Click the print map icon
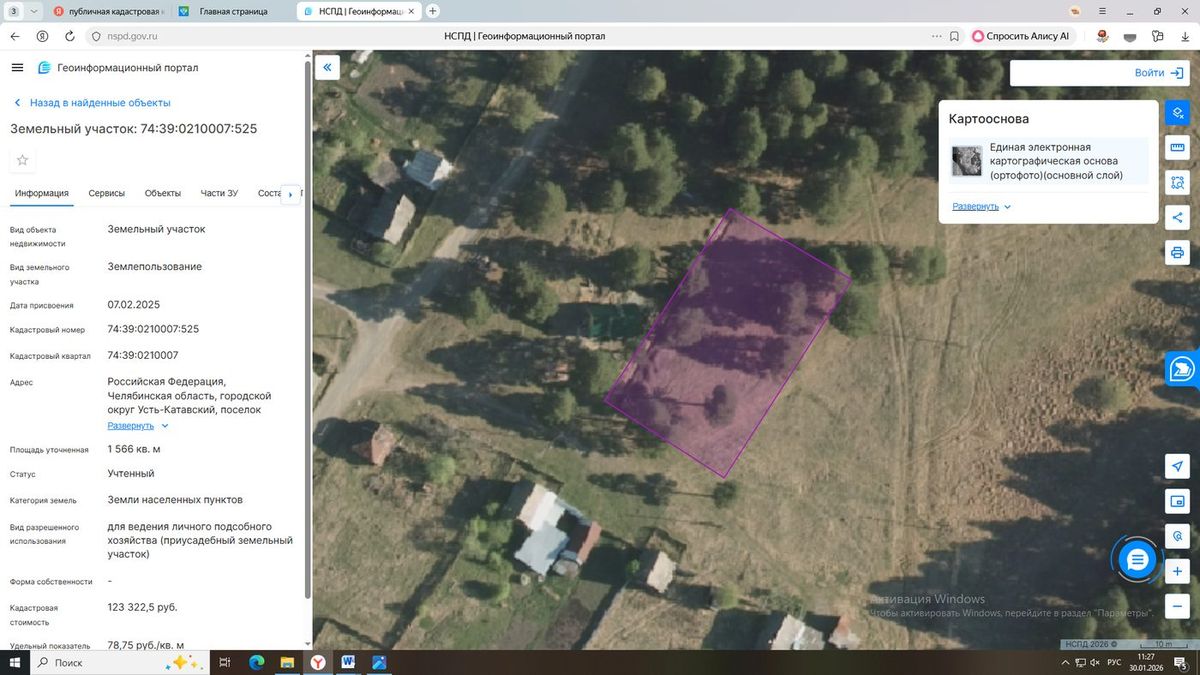 pyautogui.click(x=1177, y=253)
